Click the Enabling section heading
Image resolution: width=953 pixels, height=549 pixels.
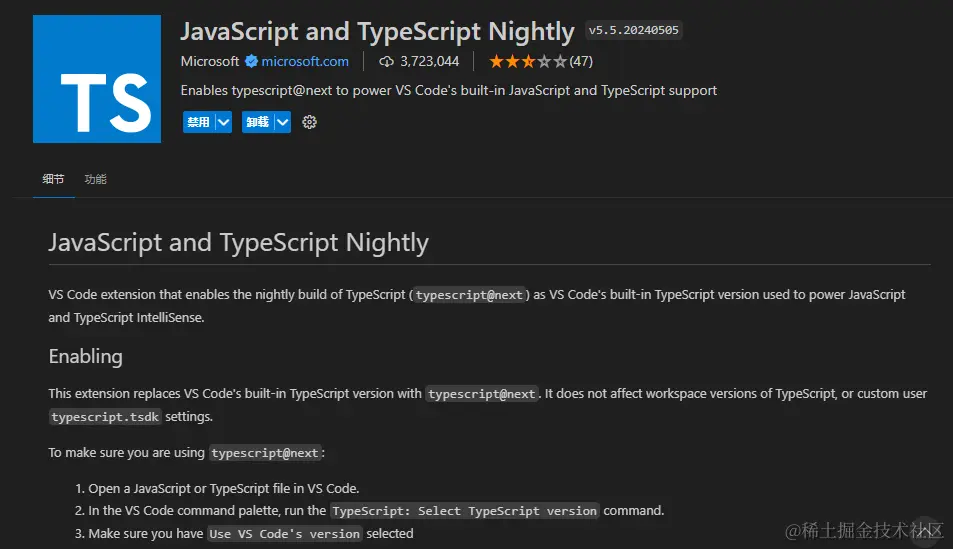[x=86, y=356]
